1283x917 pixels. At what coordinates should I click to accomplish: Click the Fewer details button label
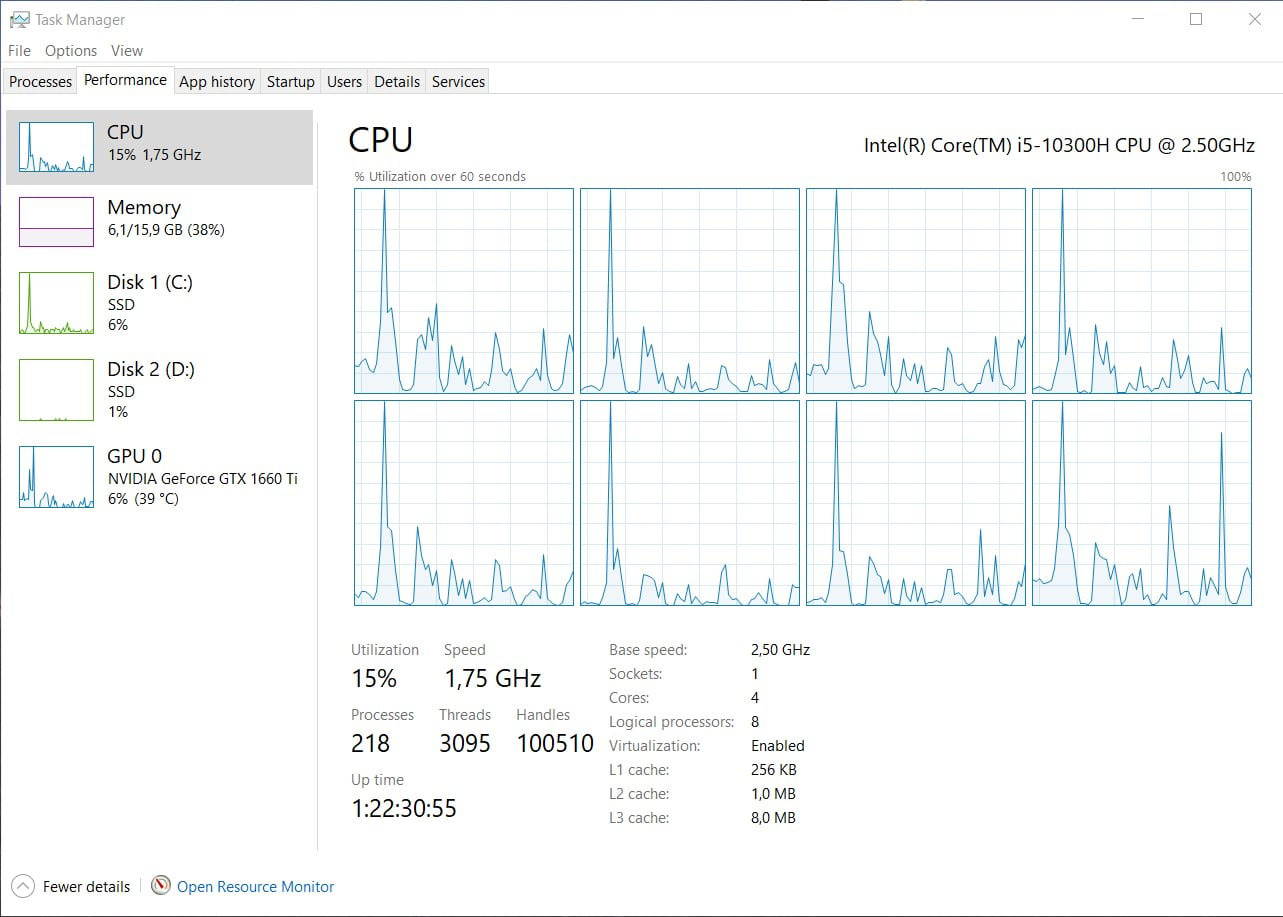tap(86, 887)
